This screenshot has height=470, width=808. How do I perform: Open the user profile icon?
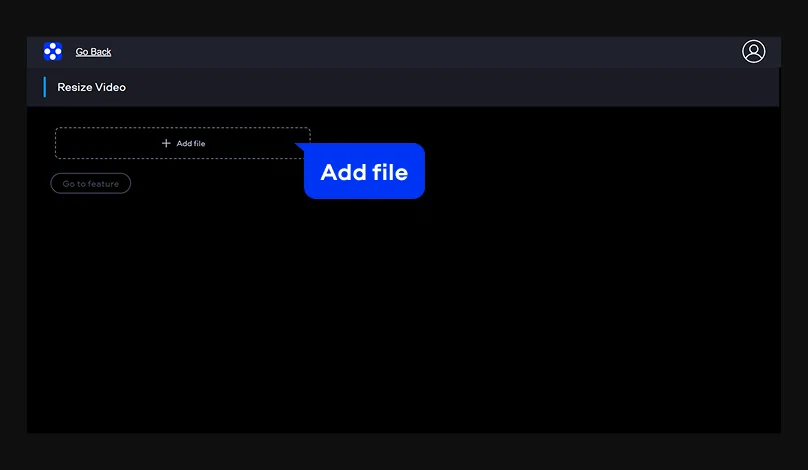tap(753, 52)
